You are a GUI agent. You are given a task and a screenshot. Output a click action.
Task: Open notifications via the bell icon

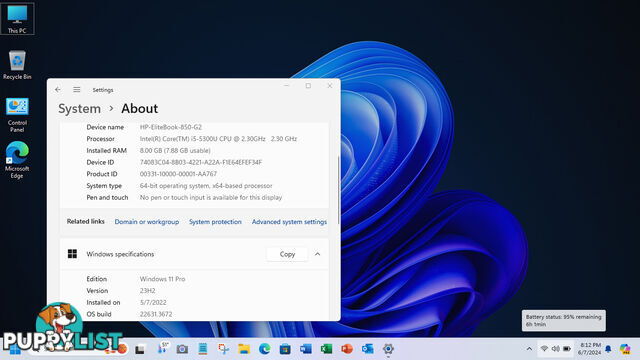608,349
